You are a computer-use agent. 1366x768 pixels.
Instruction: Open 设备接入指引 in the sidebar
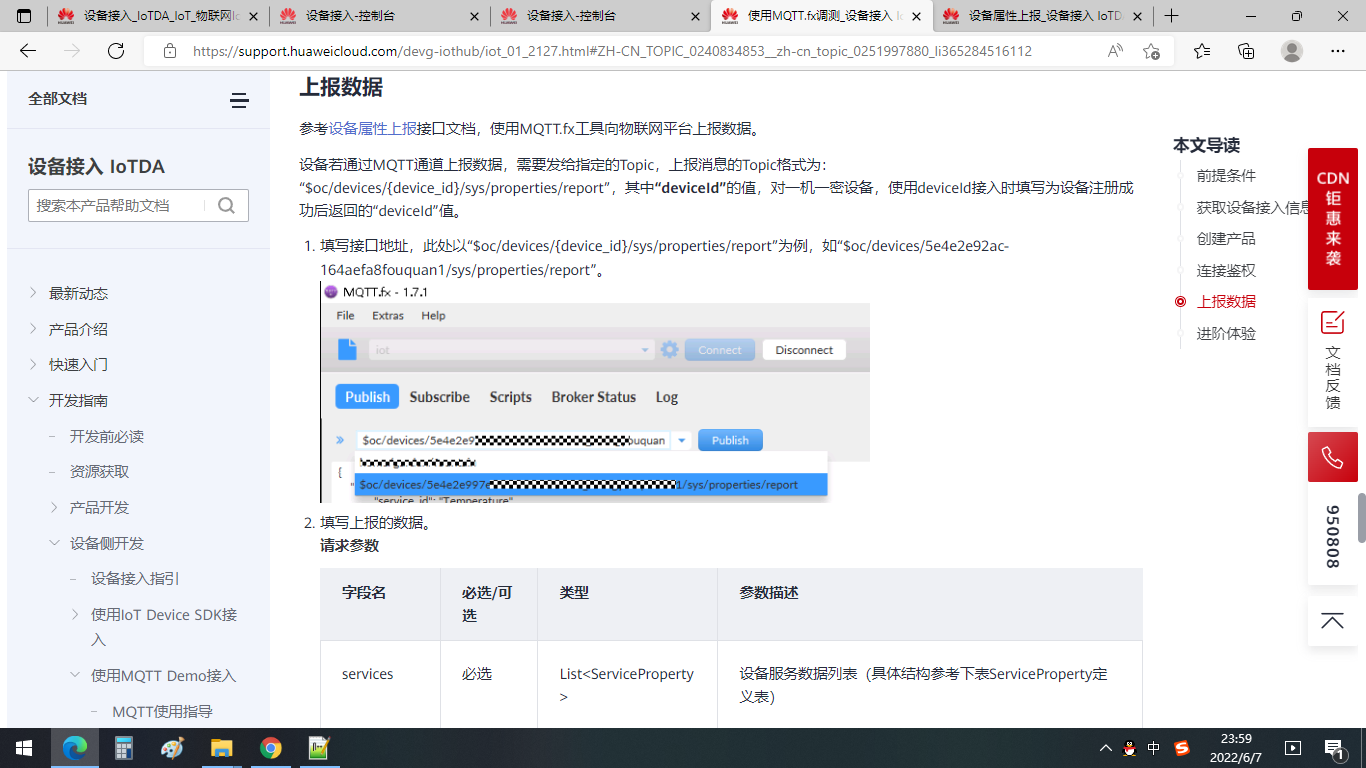(136, 578)
